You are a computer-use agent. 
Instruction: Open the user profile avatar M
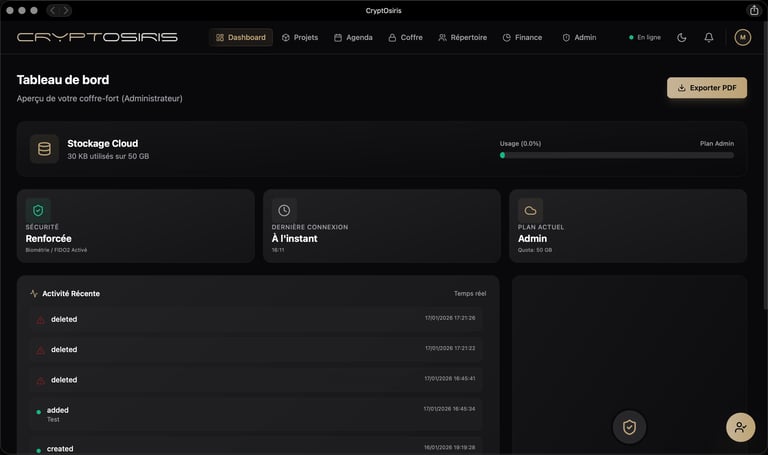[x=743, y=37]
